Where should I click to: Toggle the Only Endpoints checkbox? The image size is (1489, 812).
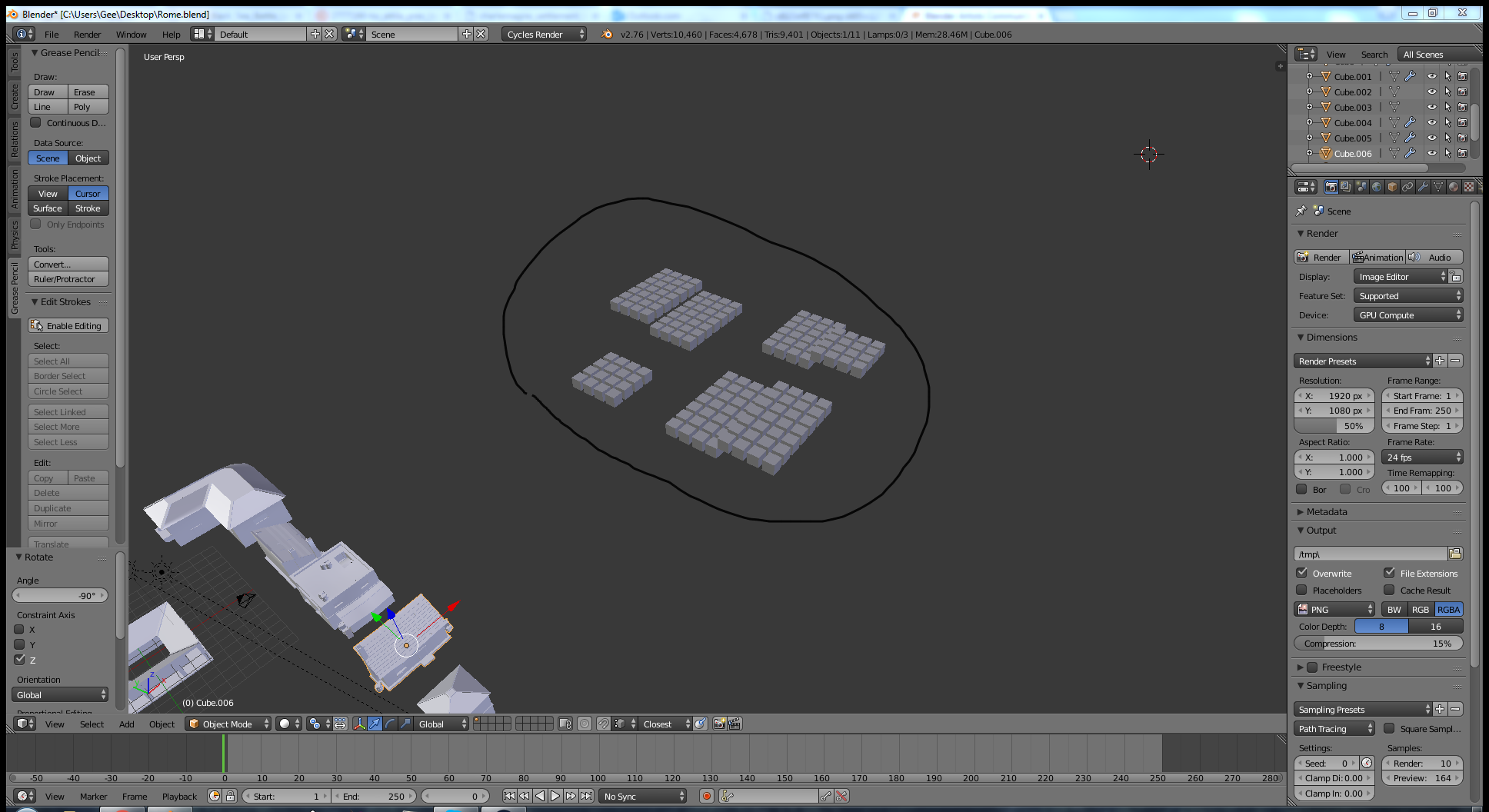click(x=35, y=224)
